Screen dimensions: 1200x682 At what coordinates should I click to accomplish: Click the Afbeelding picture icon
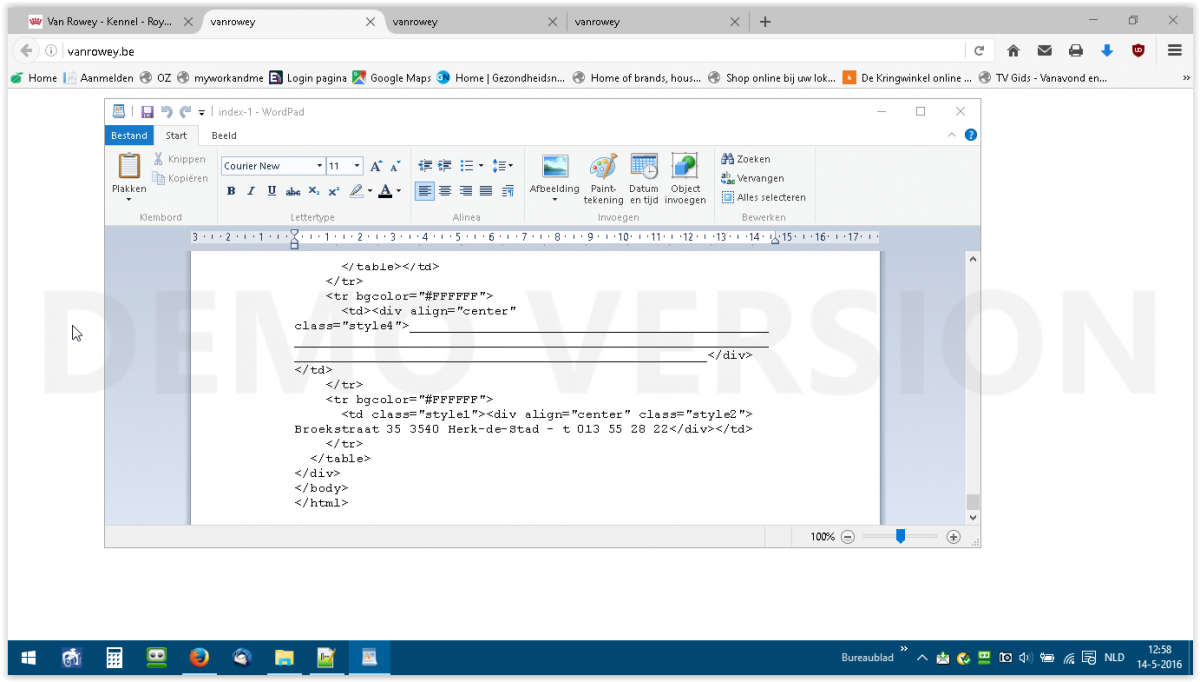coord(555,166)
